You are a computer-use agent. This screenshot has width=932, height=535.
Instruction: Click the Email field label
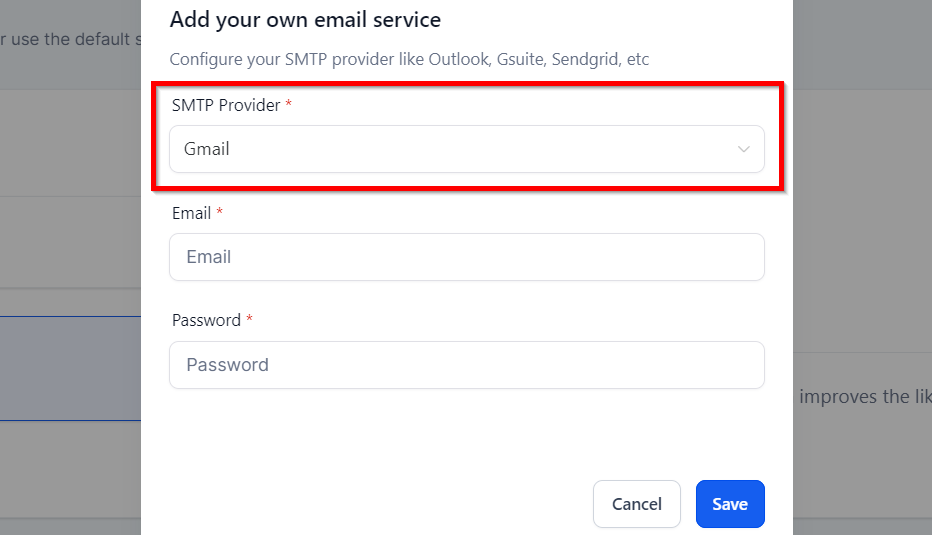click(x=191, y=213)
